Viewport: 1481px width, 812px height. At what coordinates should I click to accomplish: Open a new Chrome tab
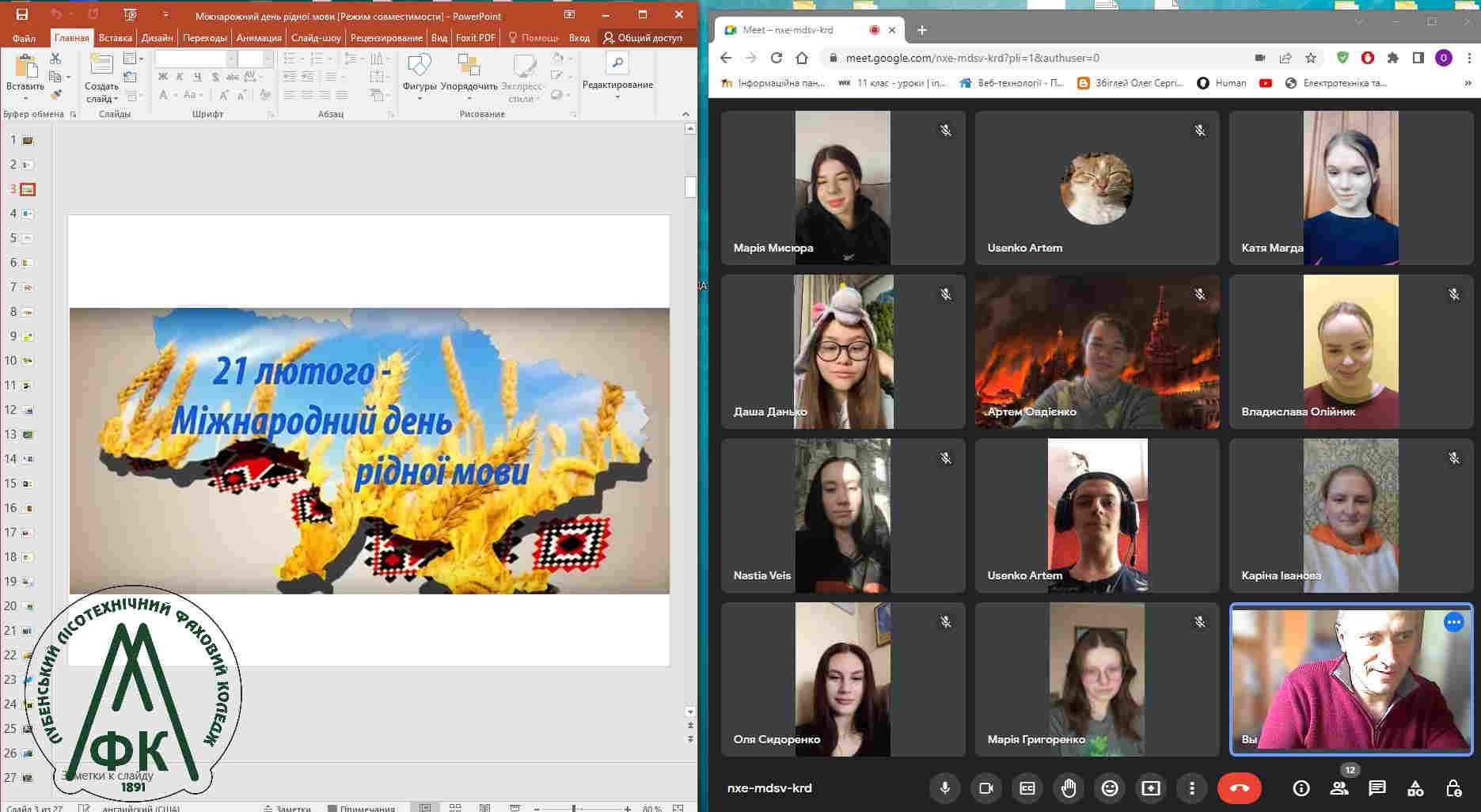[921, 30]
